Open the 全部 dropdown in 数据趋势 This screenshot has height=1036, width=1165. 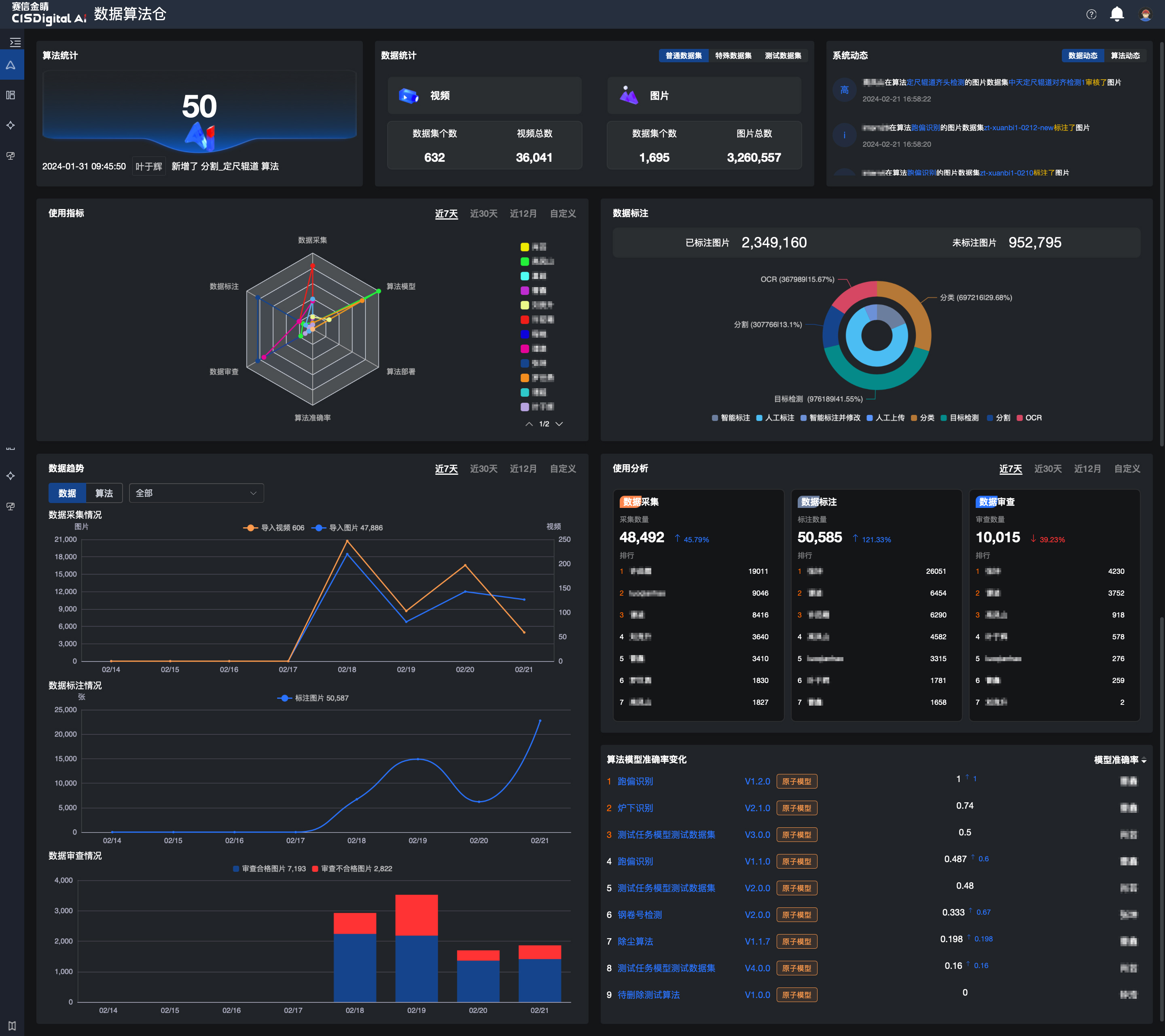pos(197,493)
